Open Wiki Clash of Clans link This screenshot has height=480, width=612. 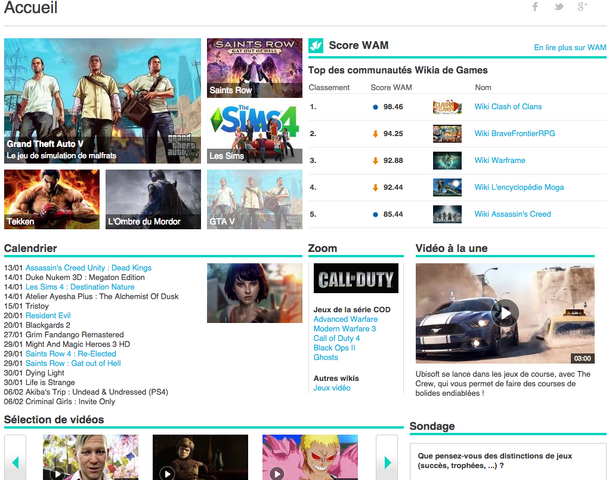[x=508, y=107]
